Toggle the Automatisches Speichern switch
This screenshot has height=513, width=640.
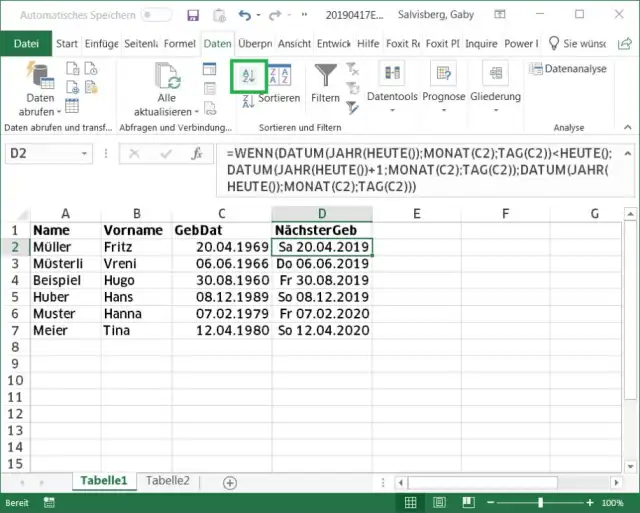point(156,16)
